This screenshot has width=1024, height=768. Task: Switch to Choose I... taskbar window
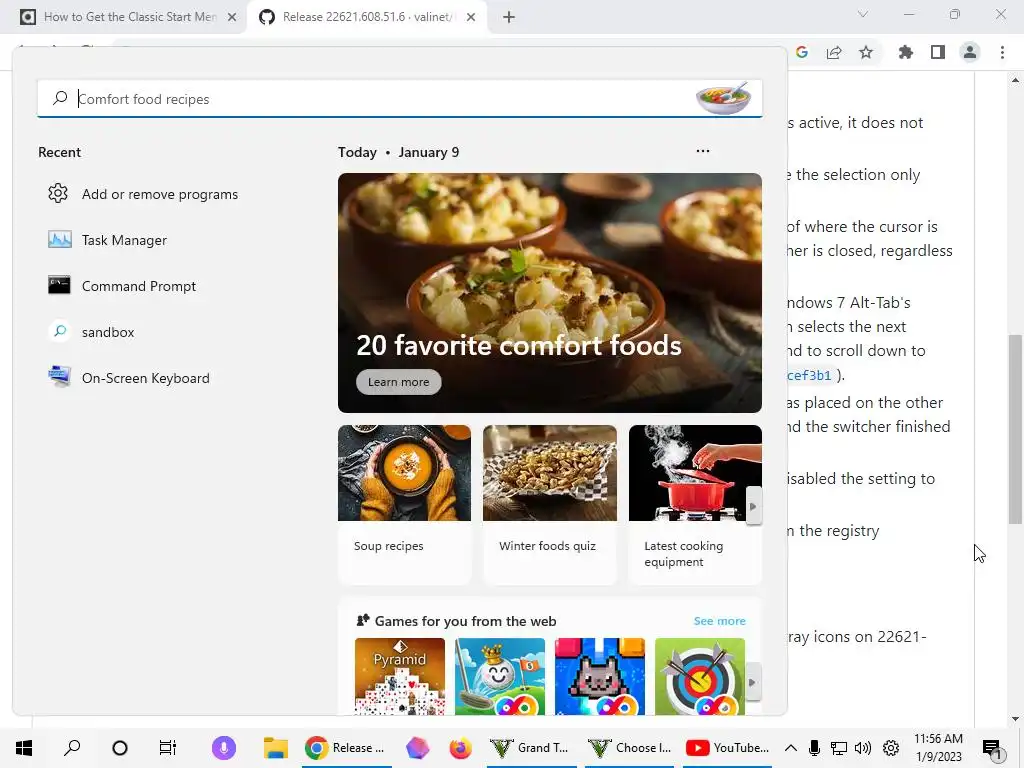pos(630,748)
